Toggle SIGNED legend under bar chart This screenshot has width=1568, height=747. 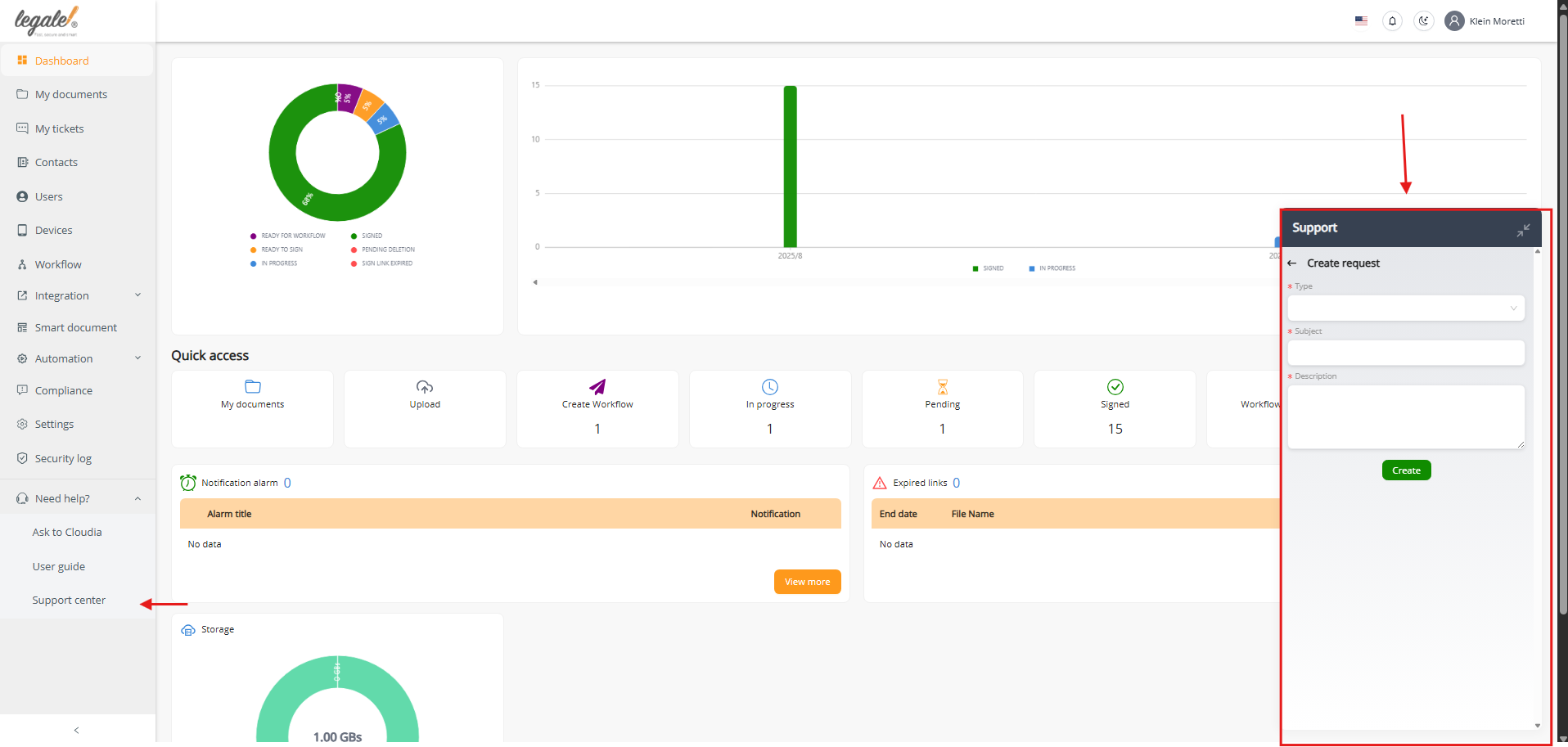989,268
